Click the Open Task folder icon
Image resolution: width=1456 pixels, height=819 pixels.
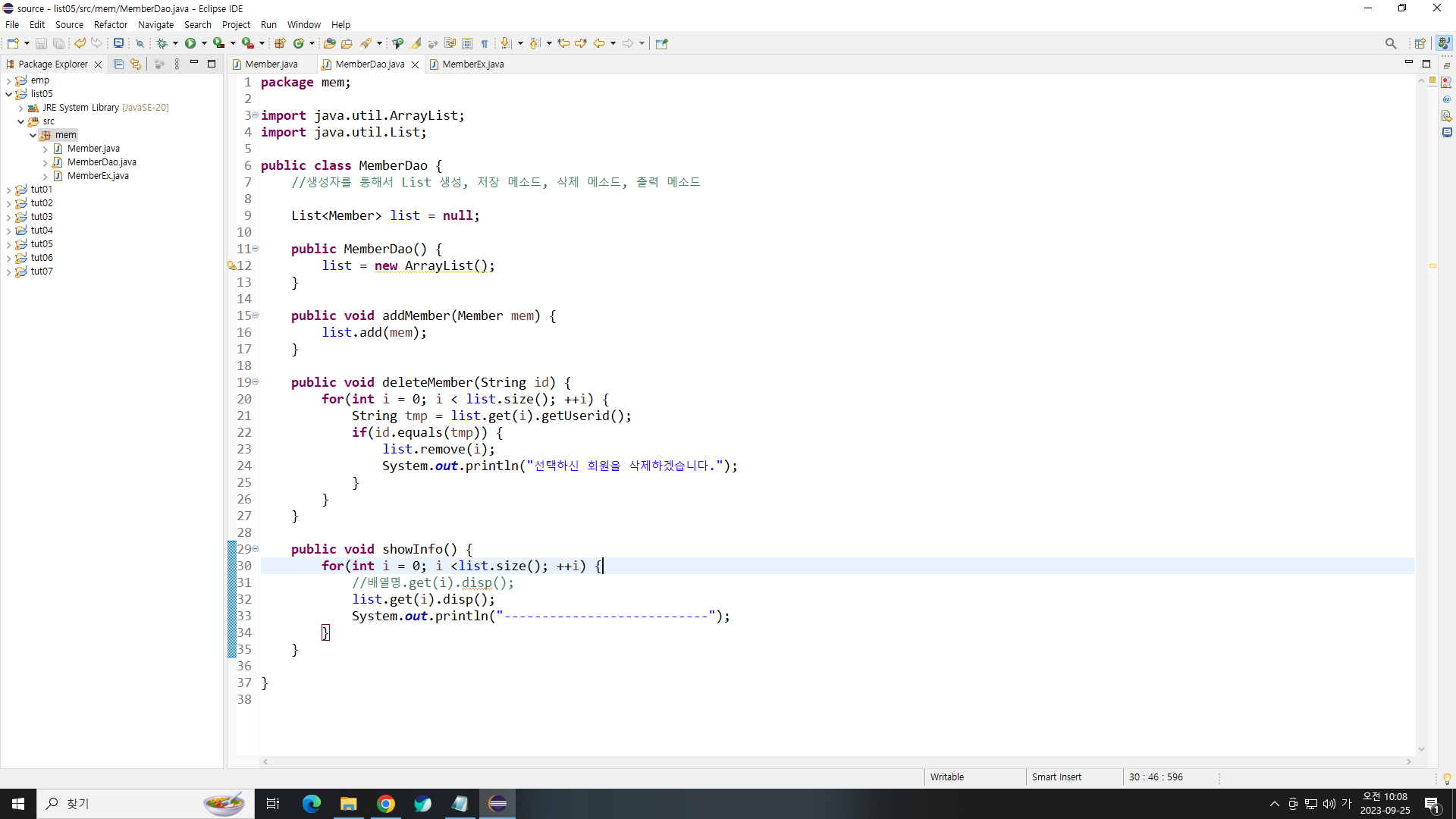click(347, 43)
